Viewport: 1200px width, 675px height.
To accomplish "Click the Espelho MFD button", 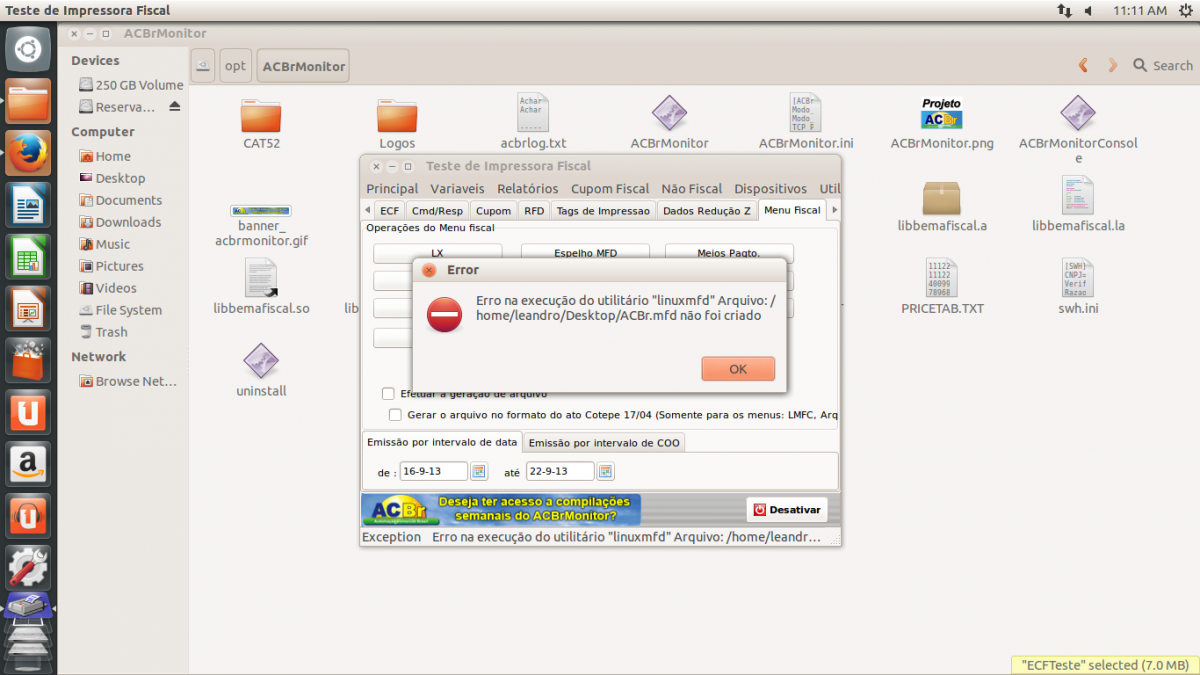I will pos(585,253).
